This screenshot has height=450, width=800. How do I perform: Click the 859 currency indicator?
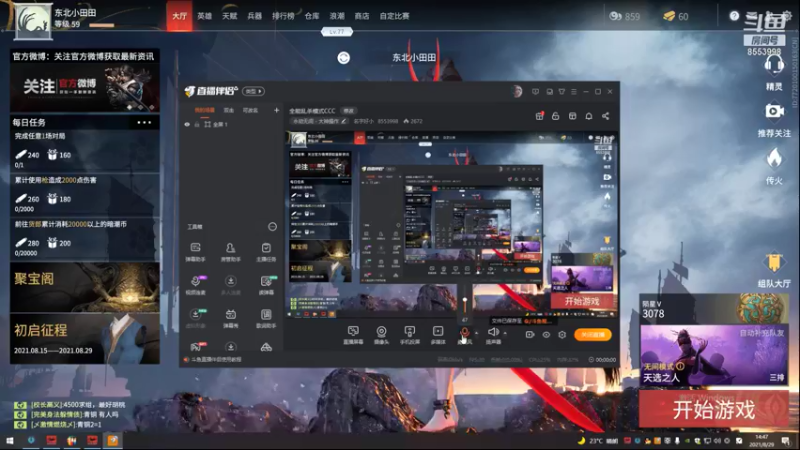click(x=624, y=16)
